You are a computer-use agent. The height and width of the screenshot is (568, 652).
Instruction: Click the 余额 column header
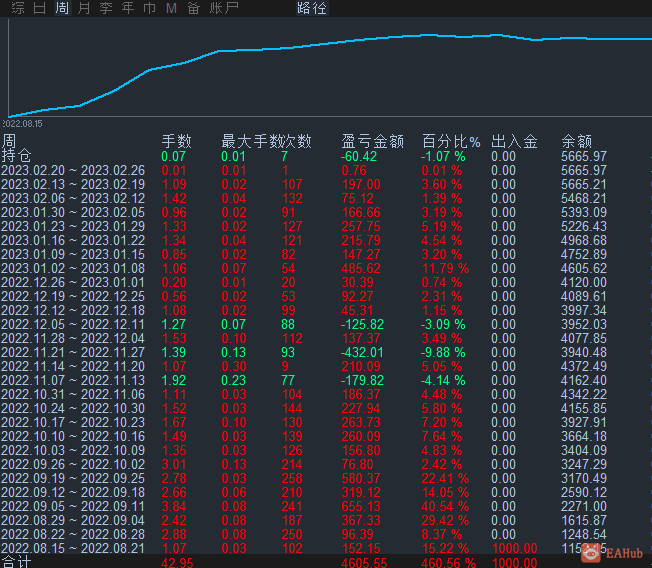coord(576,141)
